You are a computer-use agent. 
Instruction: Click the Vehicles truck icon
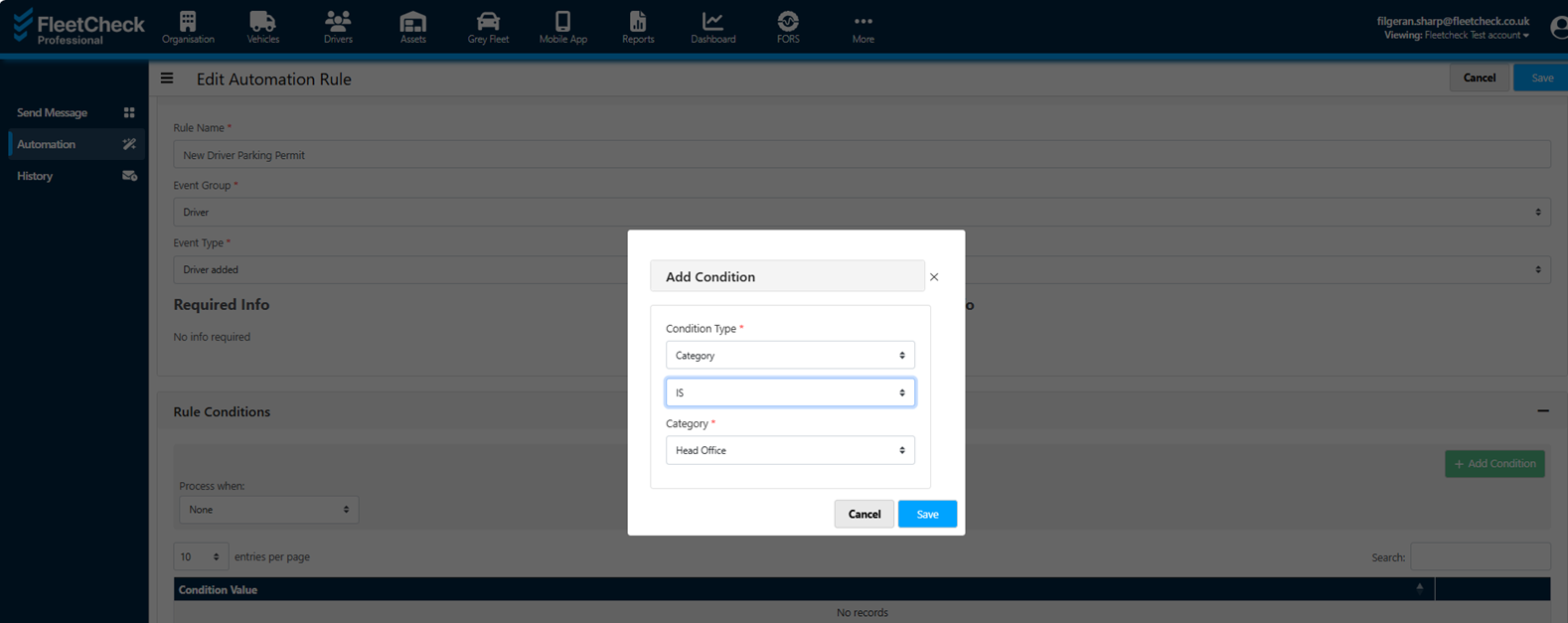coord(262,22)
